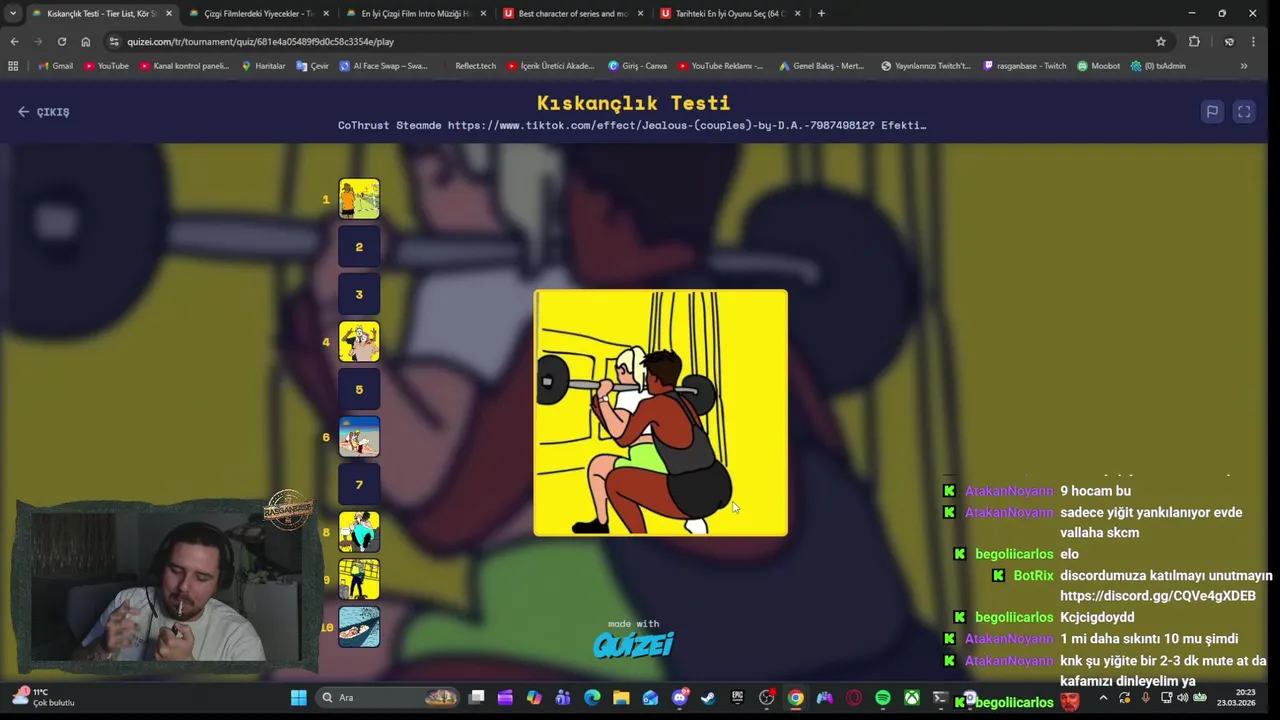Open Chrome three-dot menu
Screen dimensions: 1280x720
[x=1254, y=41]
